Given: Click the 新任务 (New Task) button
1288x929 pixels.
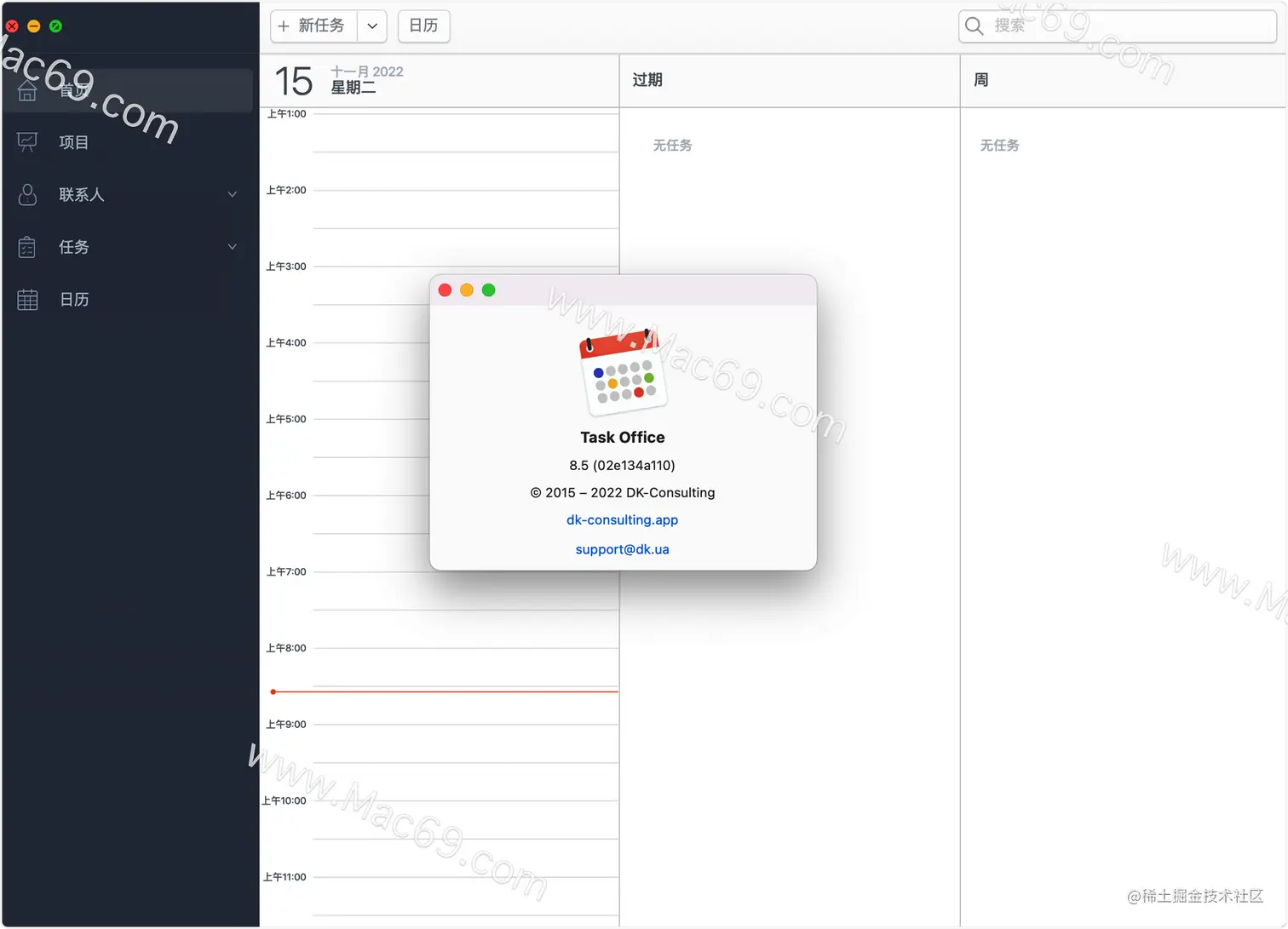Looking at the screenshot, I should 313,26.
